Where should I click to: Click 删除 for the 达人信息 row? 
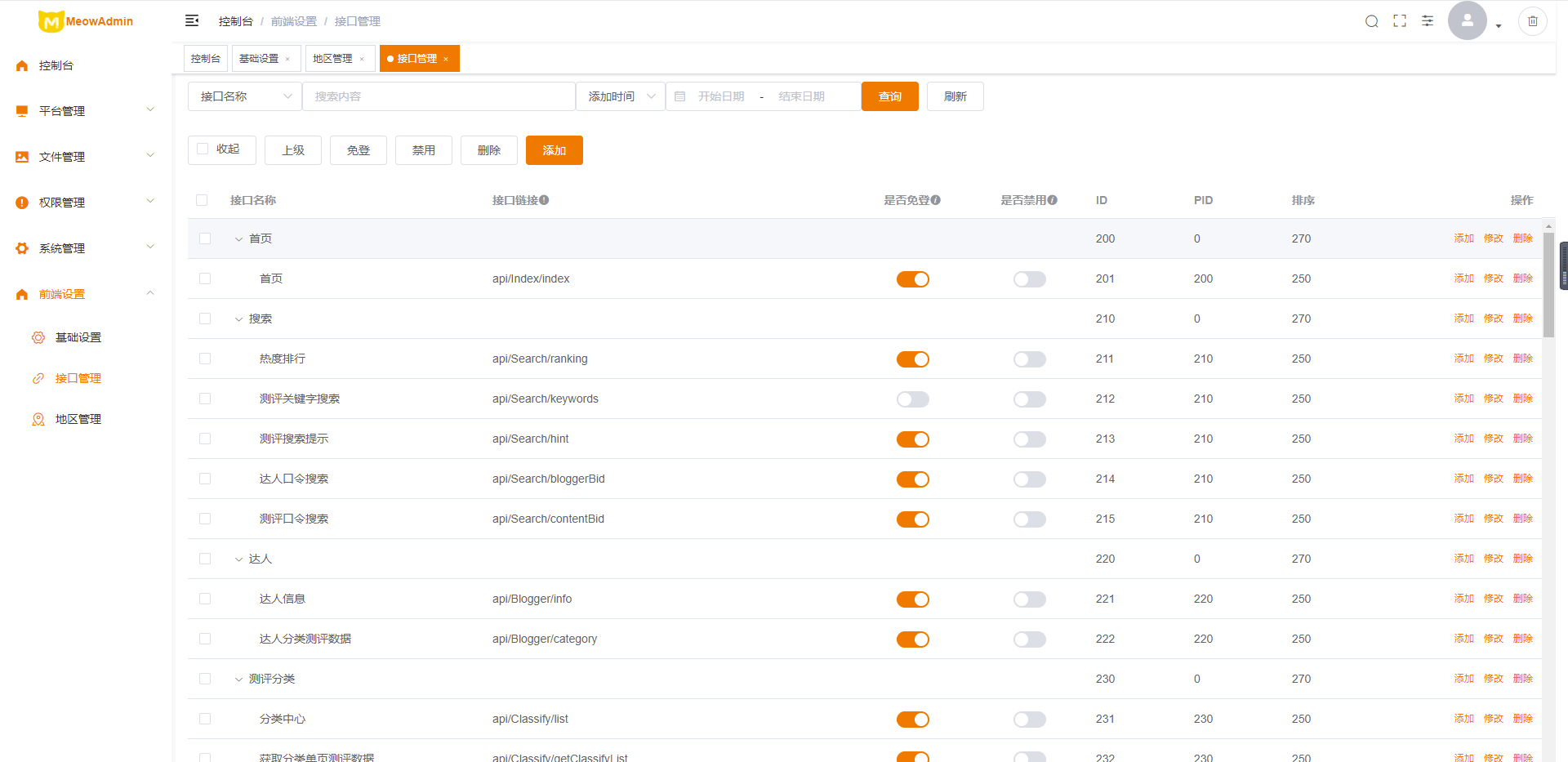tap(1523, 599)
